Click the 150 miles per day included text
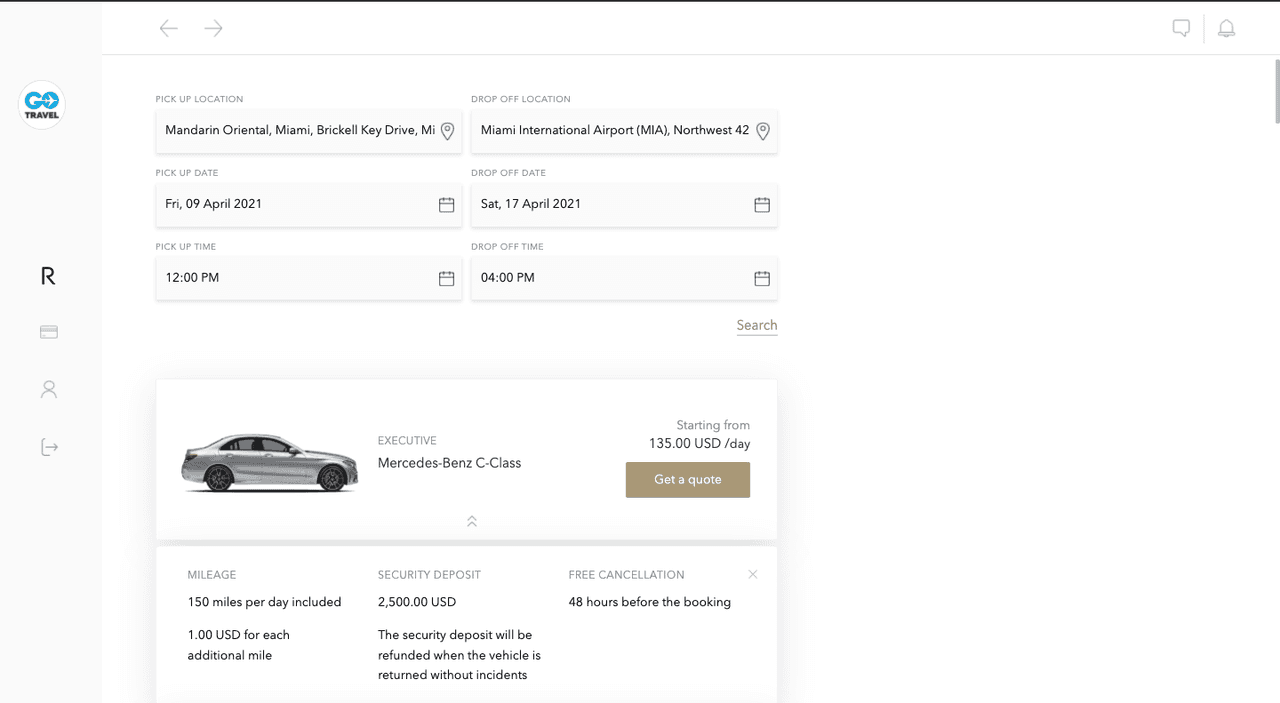The height and width of the screenshot is (703, 1280). point(265,602)
